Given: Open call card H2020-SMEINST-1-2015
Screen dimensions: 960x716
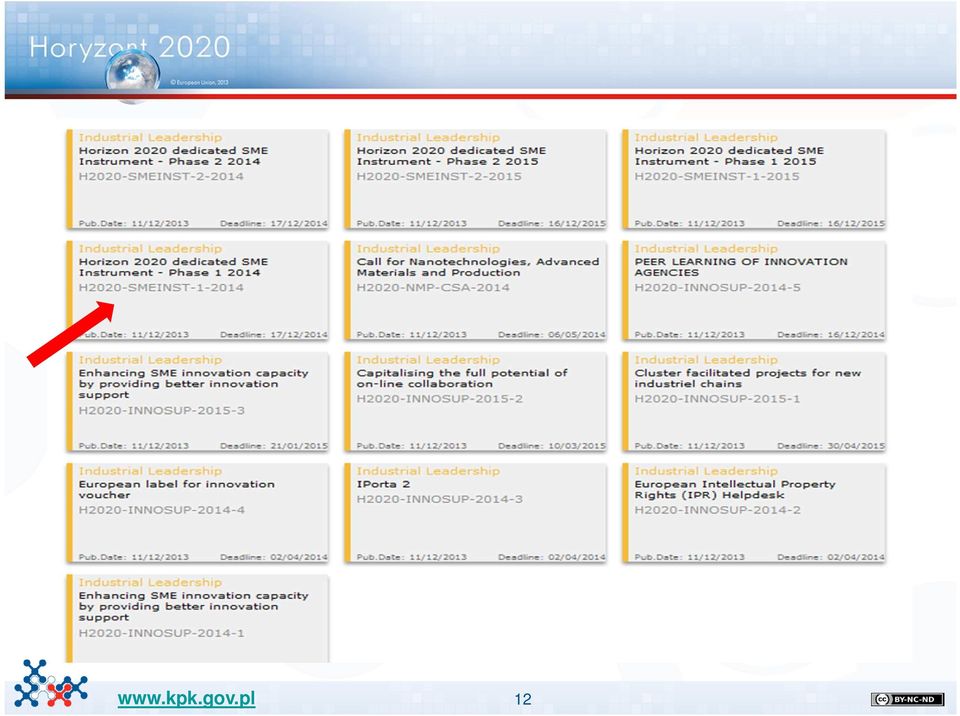Looking at the screenshot, I should tap(753, 179).
